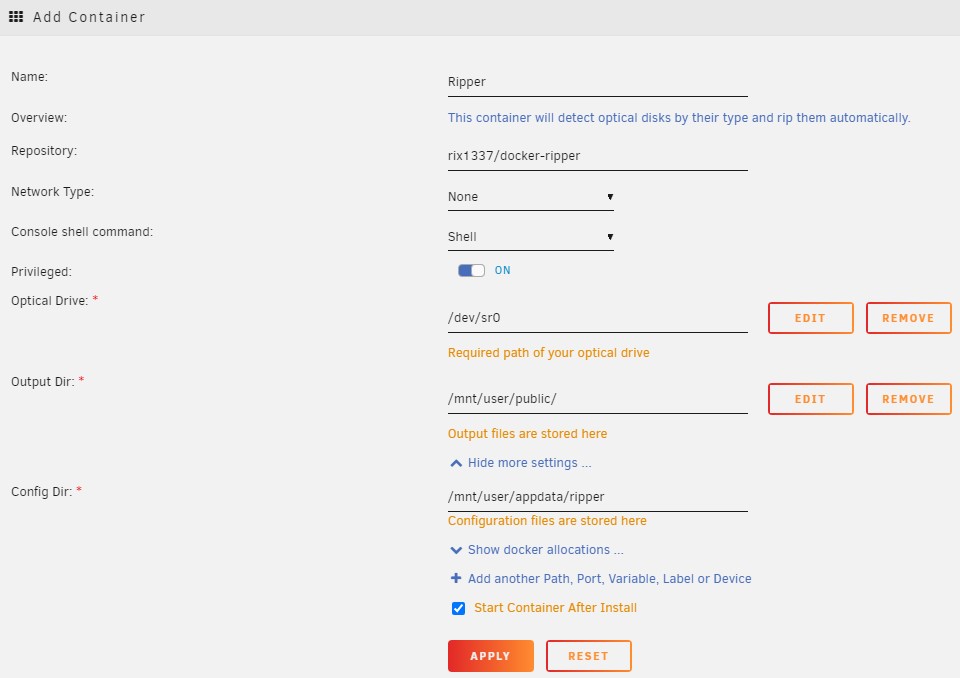Click the grid icon beside Add Container
Viewport: 960px width, 678px height.
[x=16, y=17]
